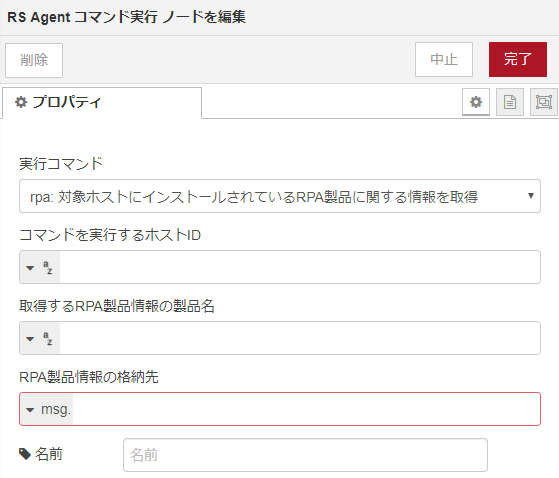Screen dimensions: 559x478
Task: Click the 削除 button
Action: (x=34, y=60)
